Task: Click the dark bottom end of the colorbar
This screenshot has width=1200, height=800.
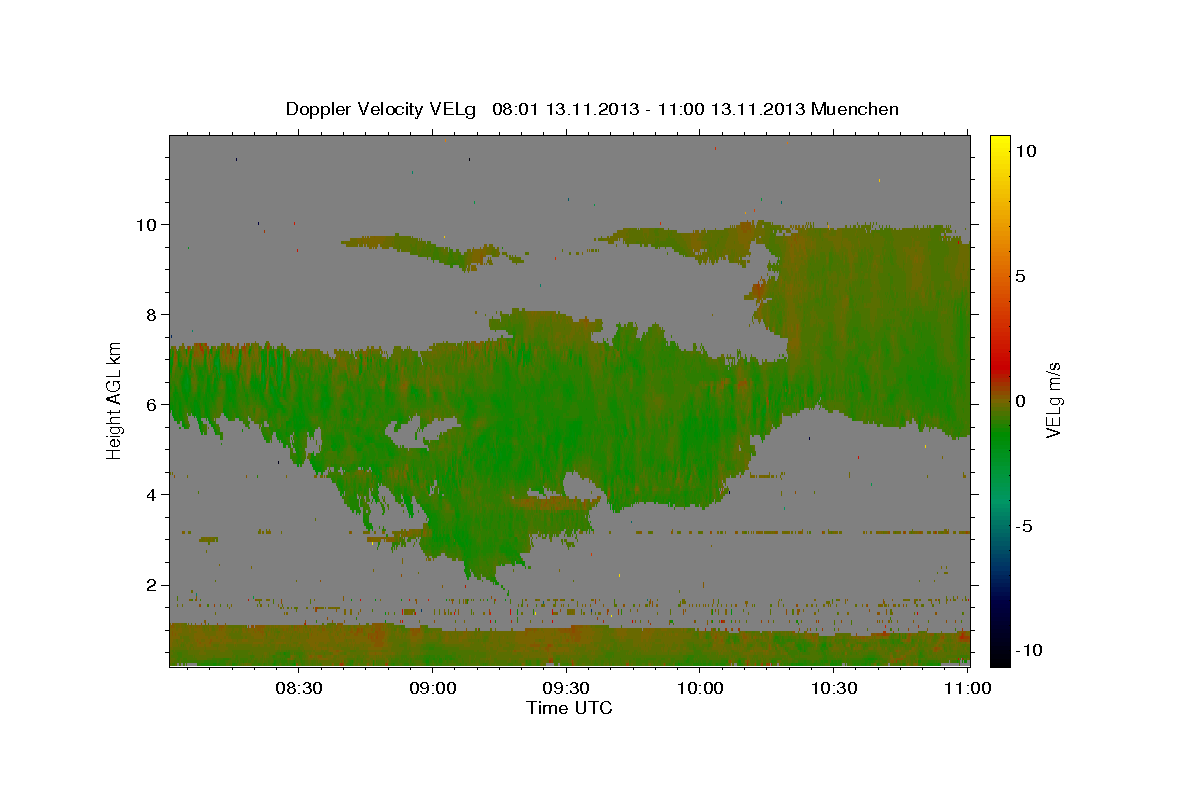Action: tap(999, 655)
